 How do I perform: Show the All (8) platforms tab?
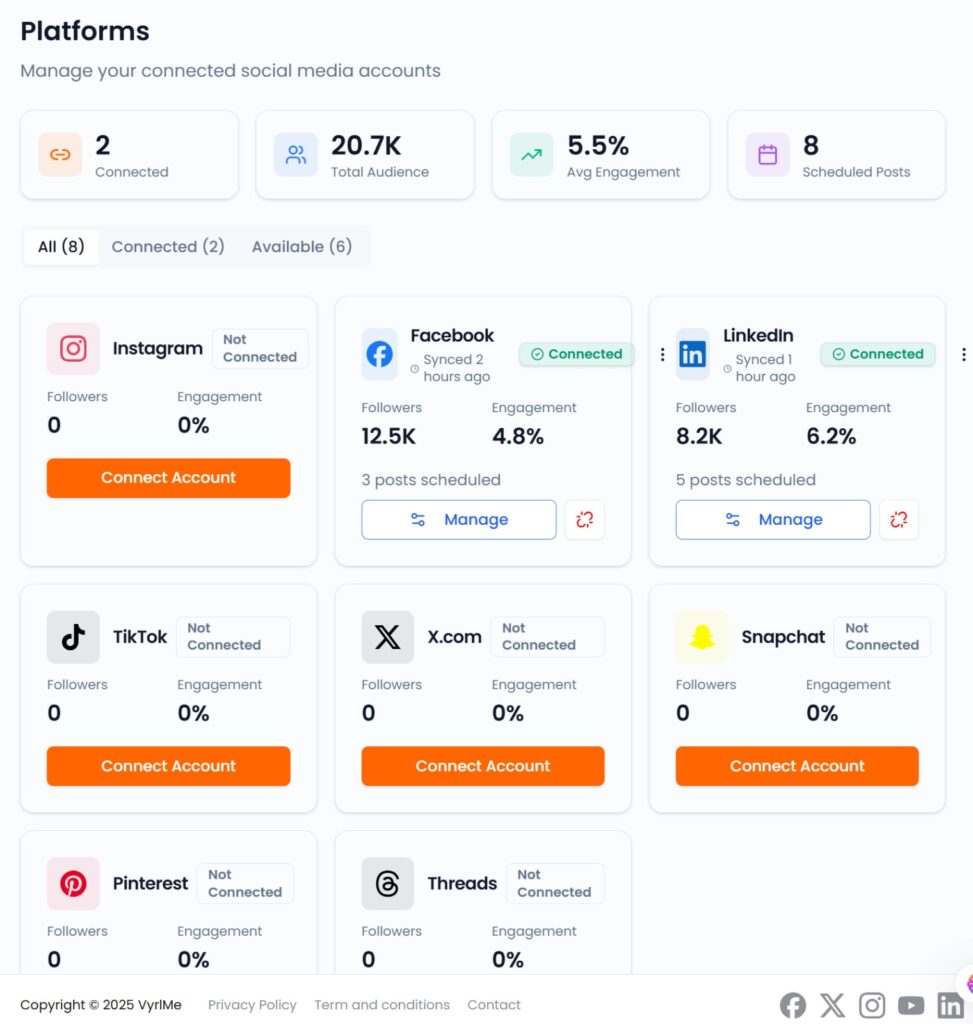point(61,247)
